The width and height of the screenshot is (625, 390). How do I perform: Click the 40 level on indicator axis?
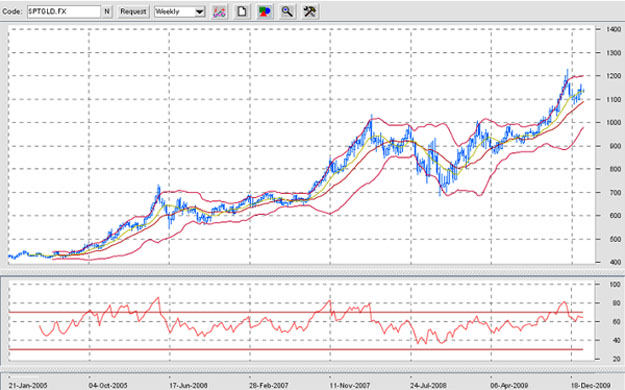click(616, 340)
